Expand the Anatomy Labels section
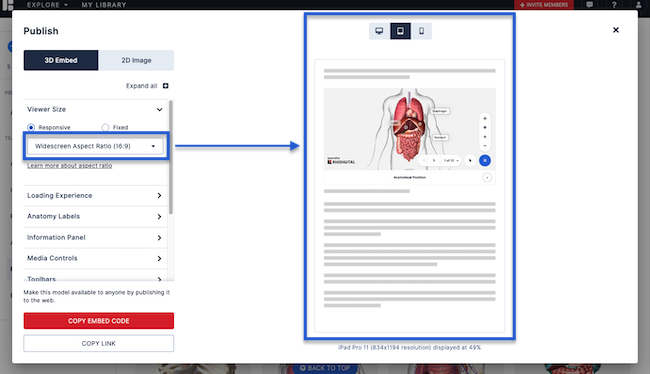This screenshot has width=650, height=374. 95,216
